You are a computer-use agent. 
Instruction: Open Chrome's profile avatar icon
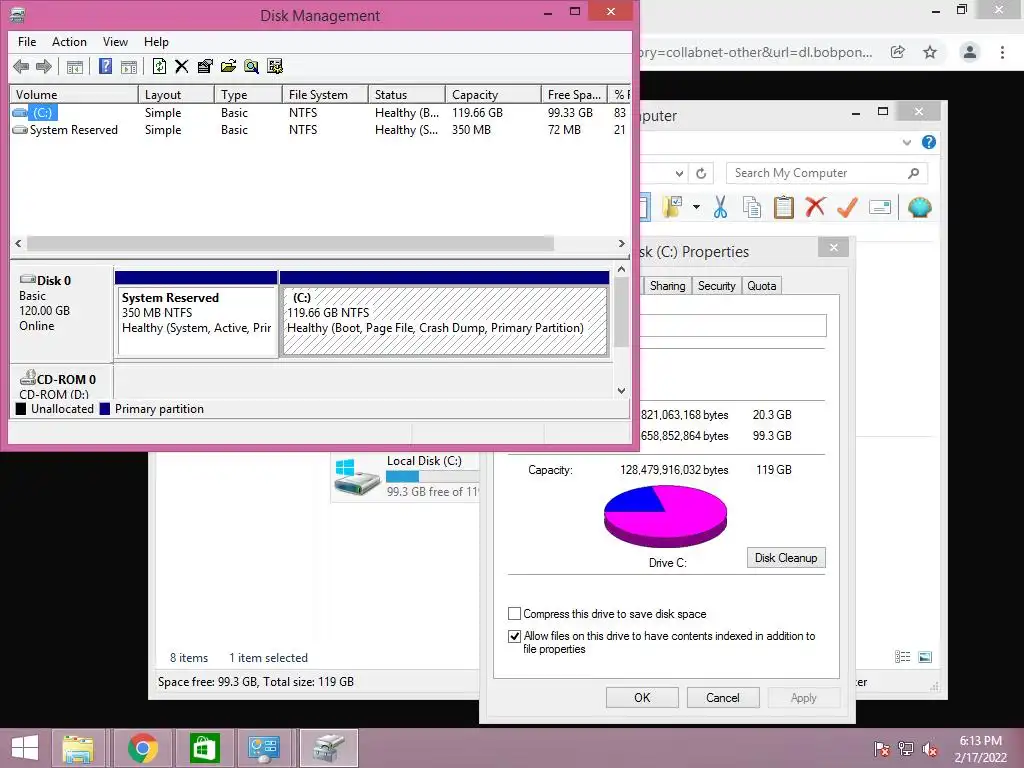click(x=970, y=52)
